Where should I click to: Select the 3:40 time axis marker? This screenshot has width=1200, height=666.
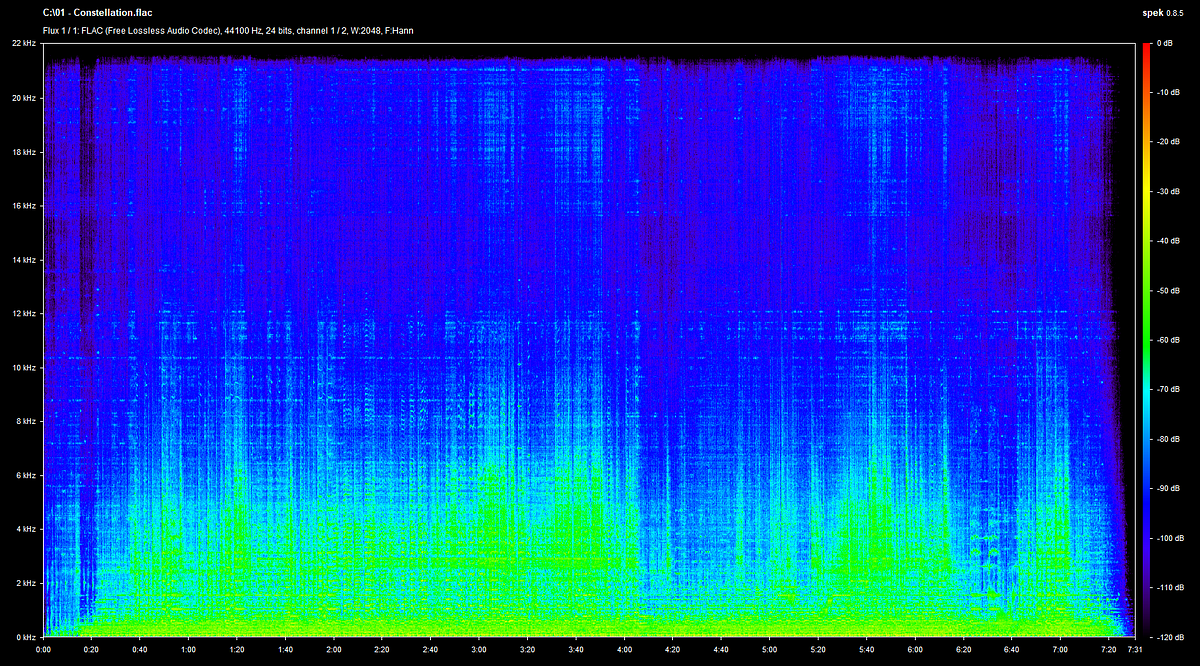(576, 649)
